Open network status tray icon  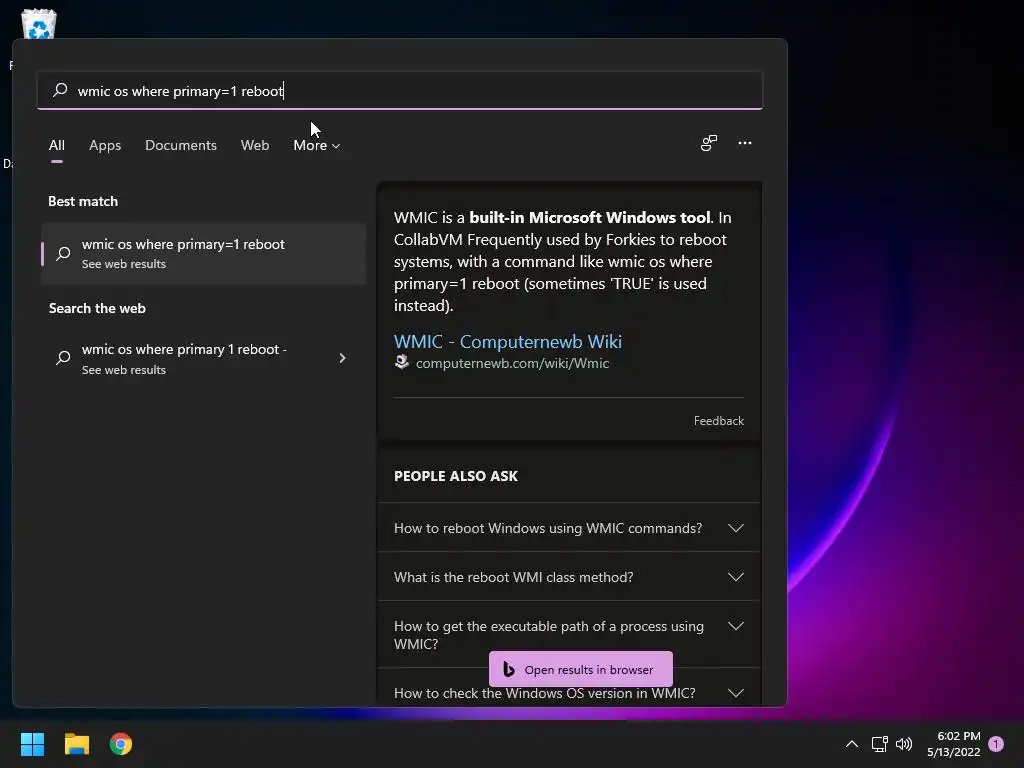click(x=879, y=744)
